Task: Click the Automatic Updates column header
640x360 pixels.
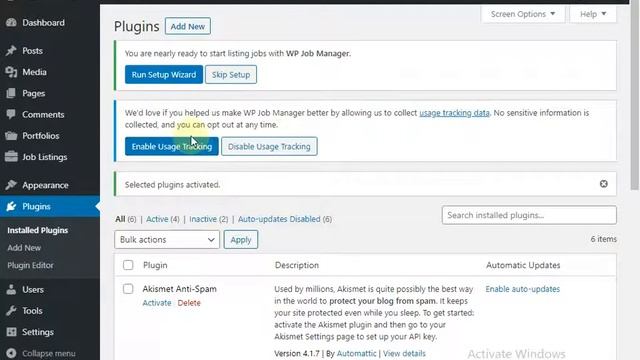Action: pyautogui.click(x=523, y=265)
